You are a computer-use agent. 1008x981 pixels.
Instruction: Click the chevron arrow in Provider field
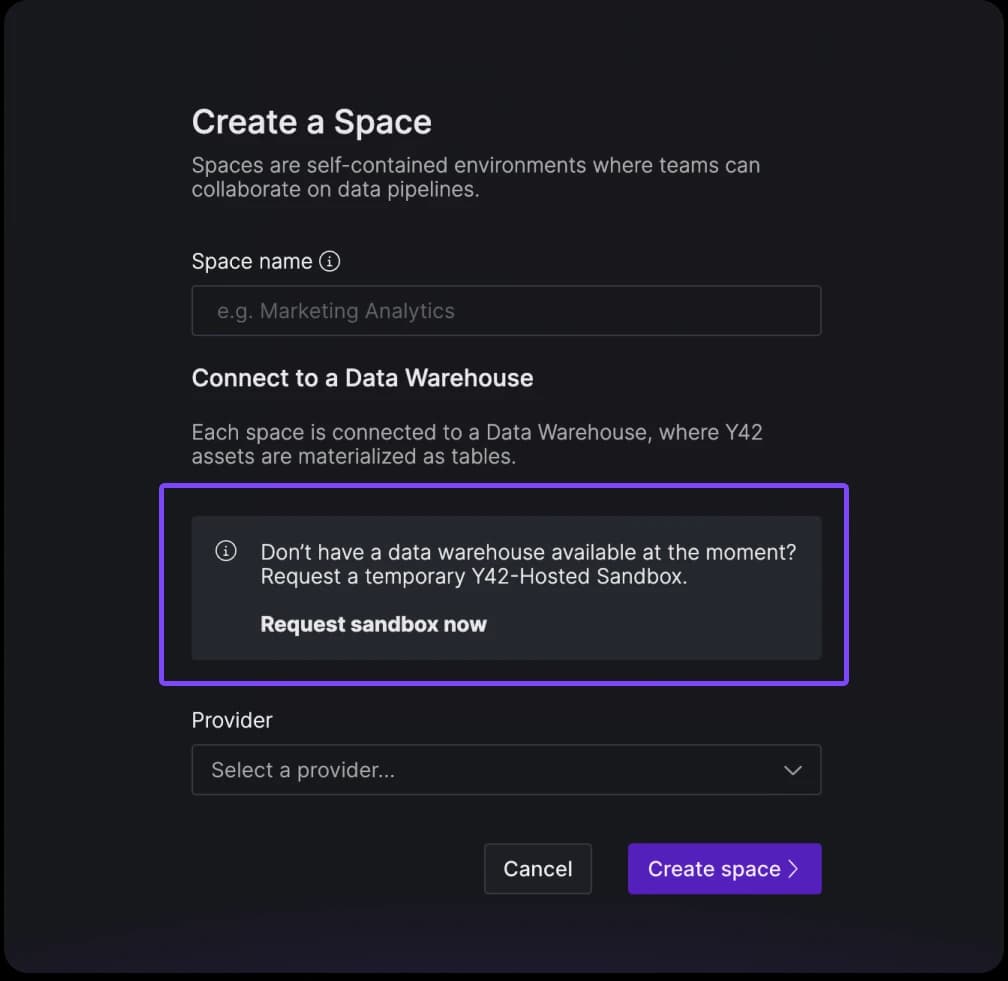click(x=793, y=770)
